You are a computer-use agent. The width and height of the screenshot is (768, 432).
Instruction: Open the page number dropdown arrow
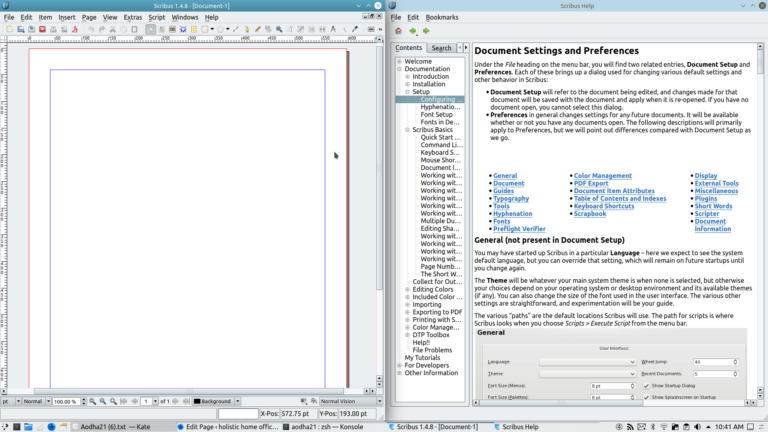click(x=155, y=401)
